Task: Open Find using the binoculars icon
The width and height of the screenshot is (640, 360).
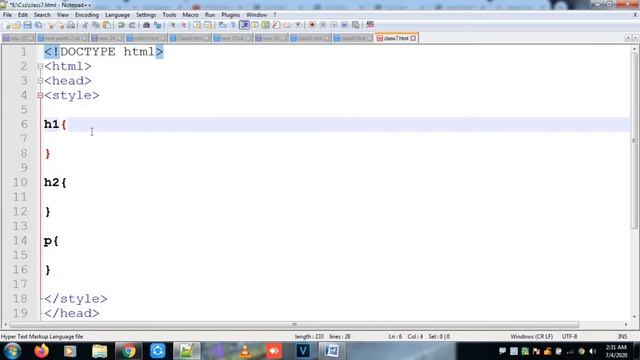Action: point(146,25)
